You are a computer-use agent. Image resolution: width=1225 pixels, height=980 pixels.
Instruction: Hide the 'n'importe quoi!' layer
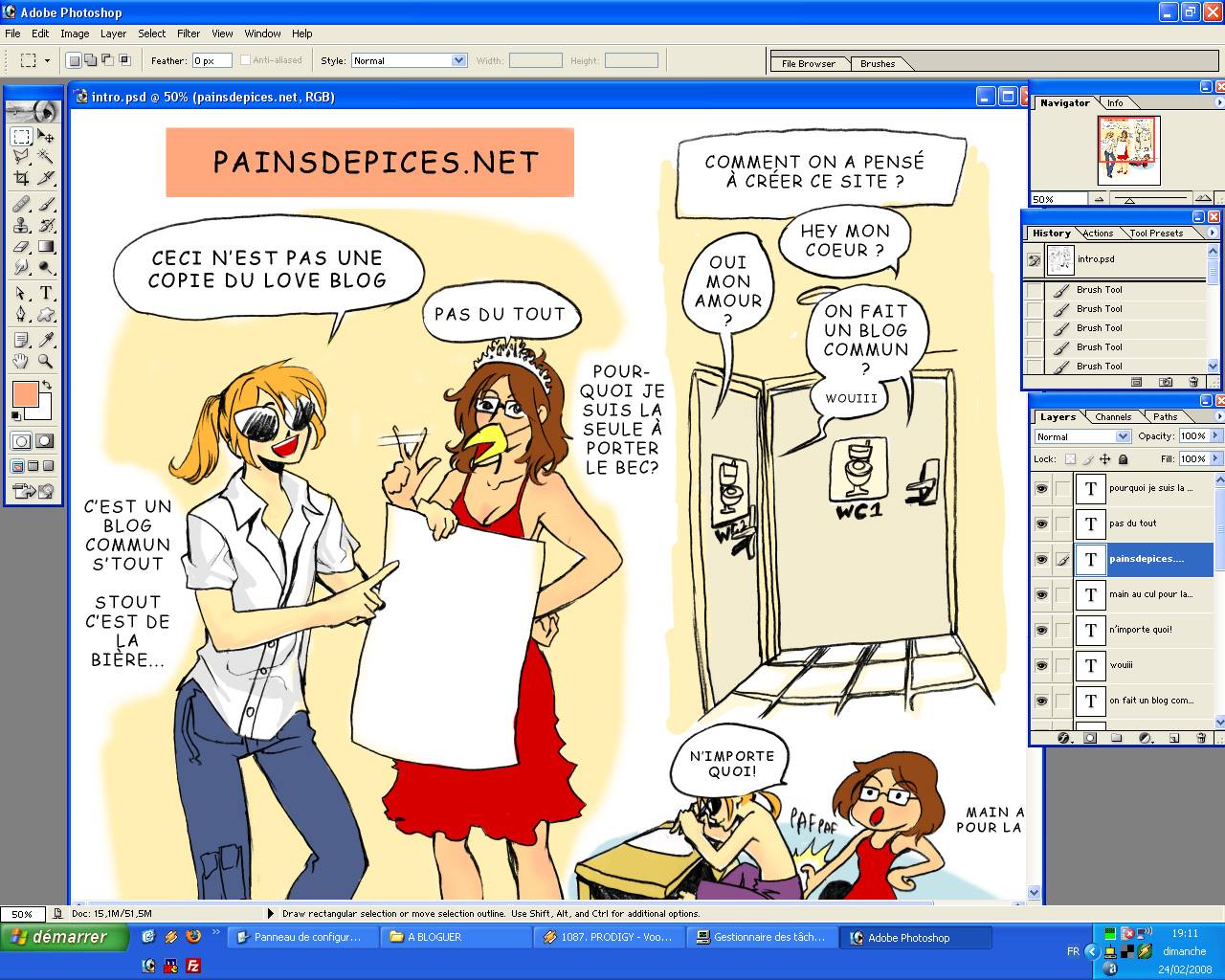pos(1041,630)
